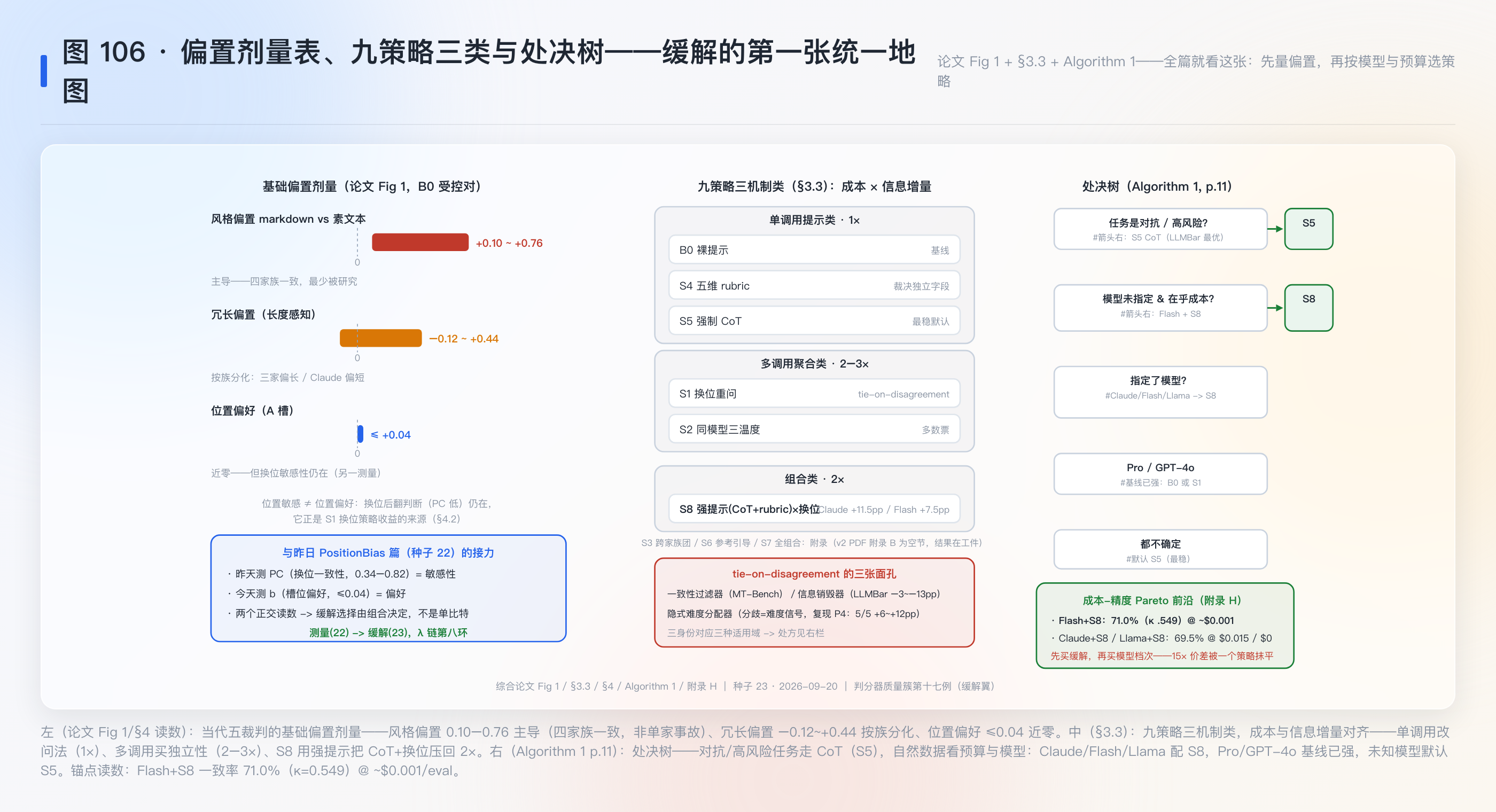Click the 隐式难度分配器 line
Image resolution: width=1496 pixels, height=812 pixels.
coord(793,613)
